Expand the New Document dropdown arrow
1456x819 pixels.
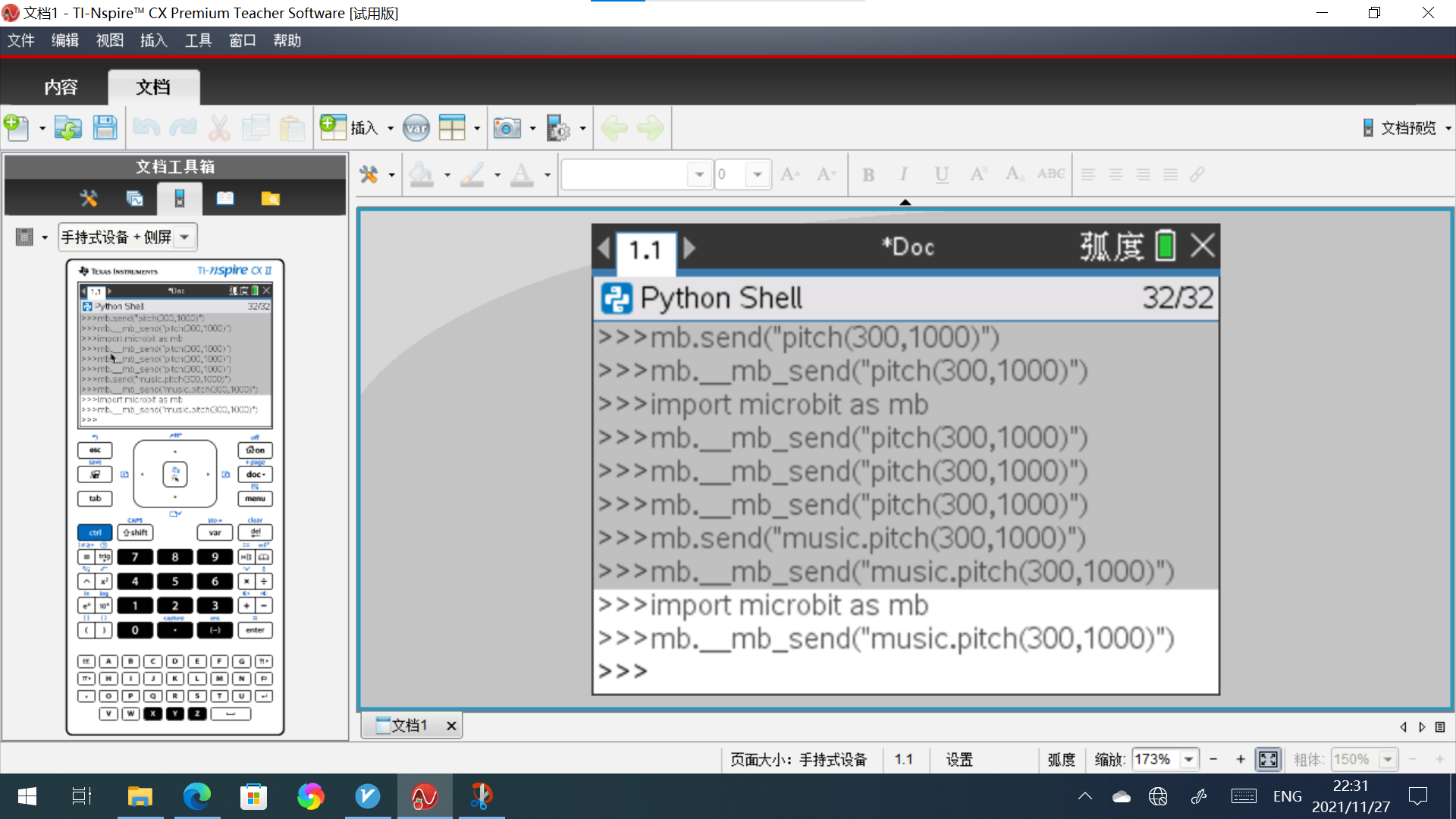click(42, 128)
